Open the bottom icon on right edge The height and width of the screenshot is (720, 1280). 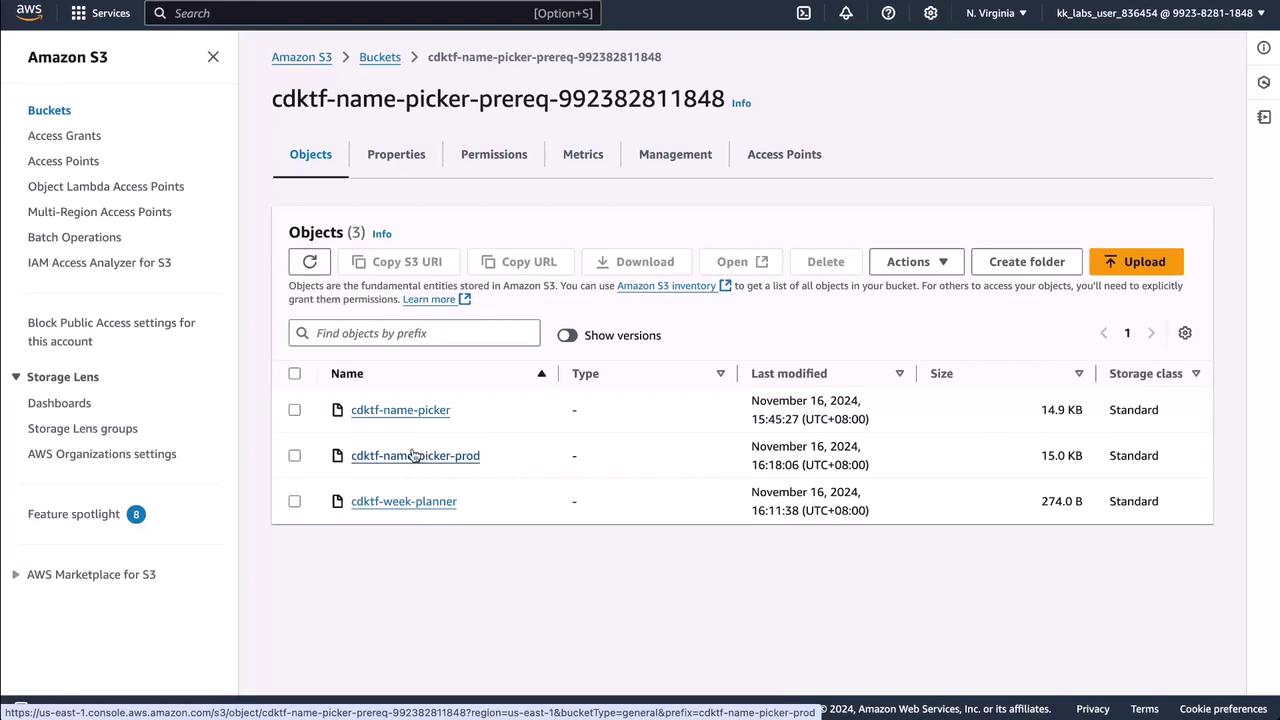[x=1264, y=117]
